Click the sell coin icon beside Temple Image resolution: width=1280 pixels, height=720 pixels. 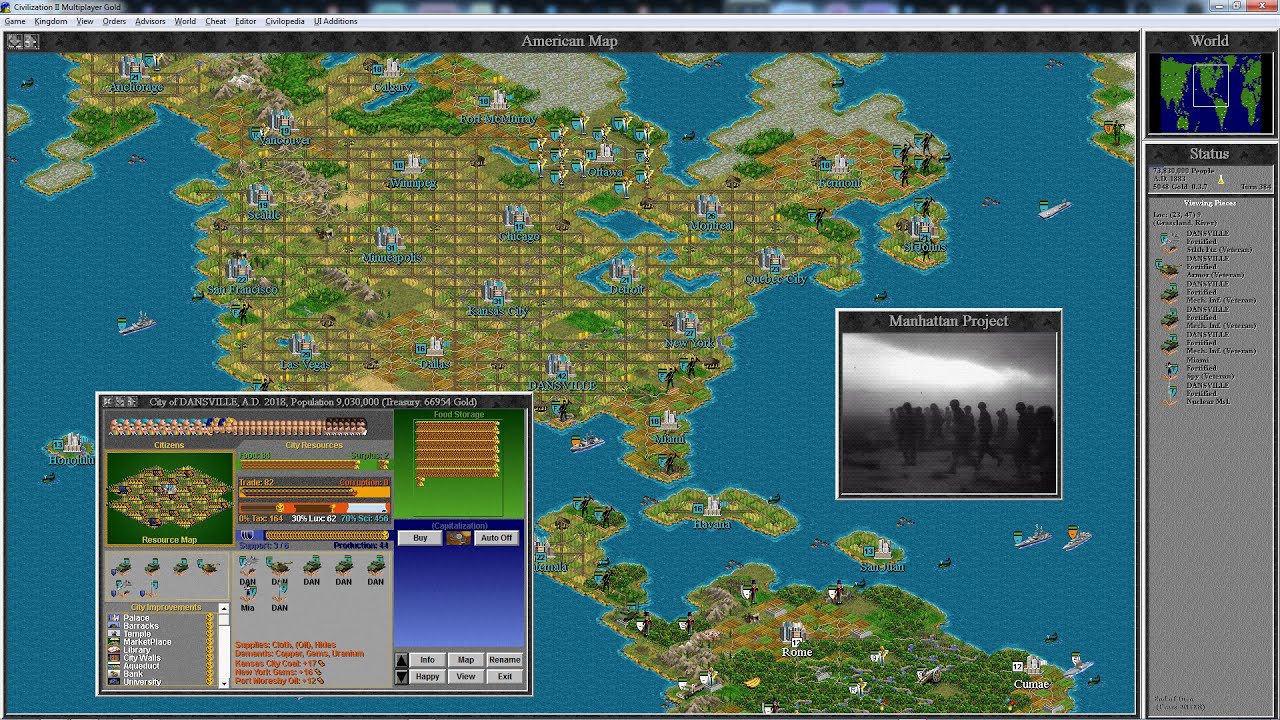click(209, 634)
